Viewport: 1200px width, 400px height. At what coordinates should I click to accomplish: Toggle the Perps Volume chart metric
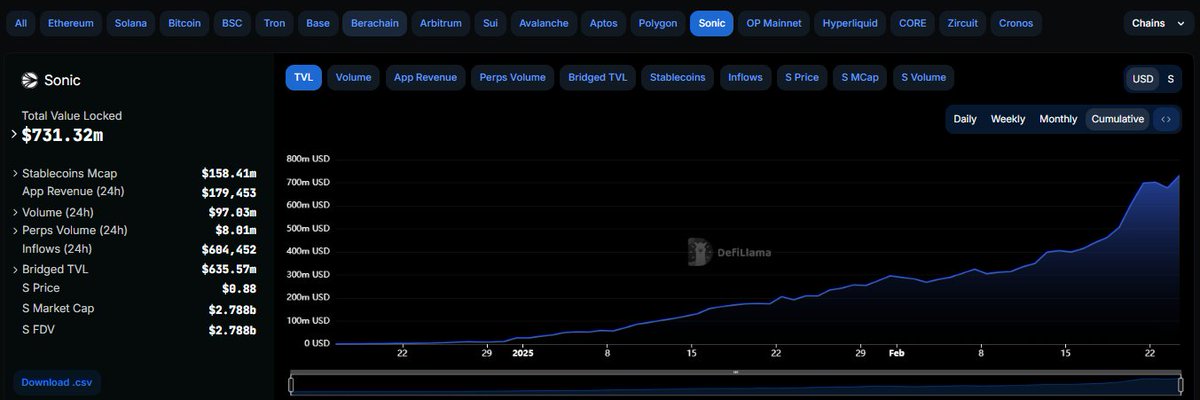pyautogui.click(x=512, y=77)
